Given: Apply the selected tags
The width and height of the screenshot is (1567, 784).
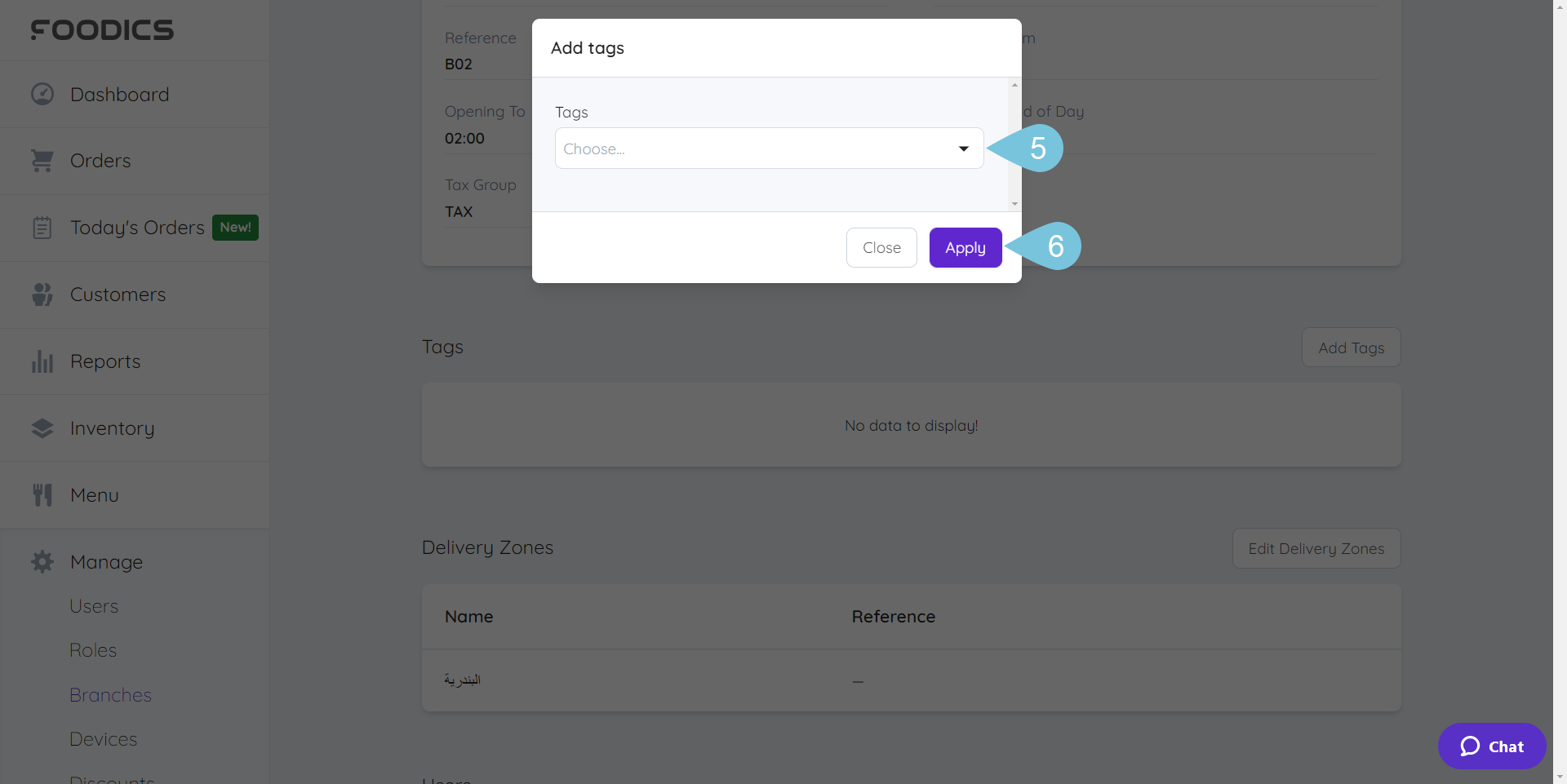Looking at the screenshot, I should coord(965,247).
